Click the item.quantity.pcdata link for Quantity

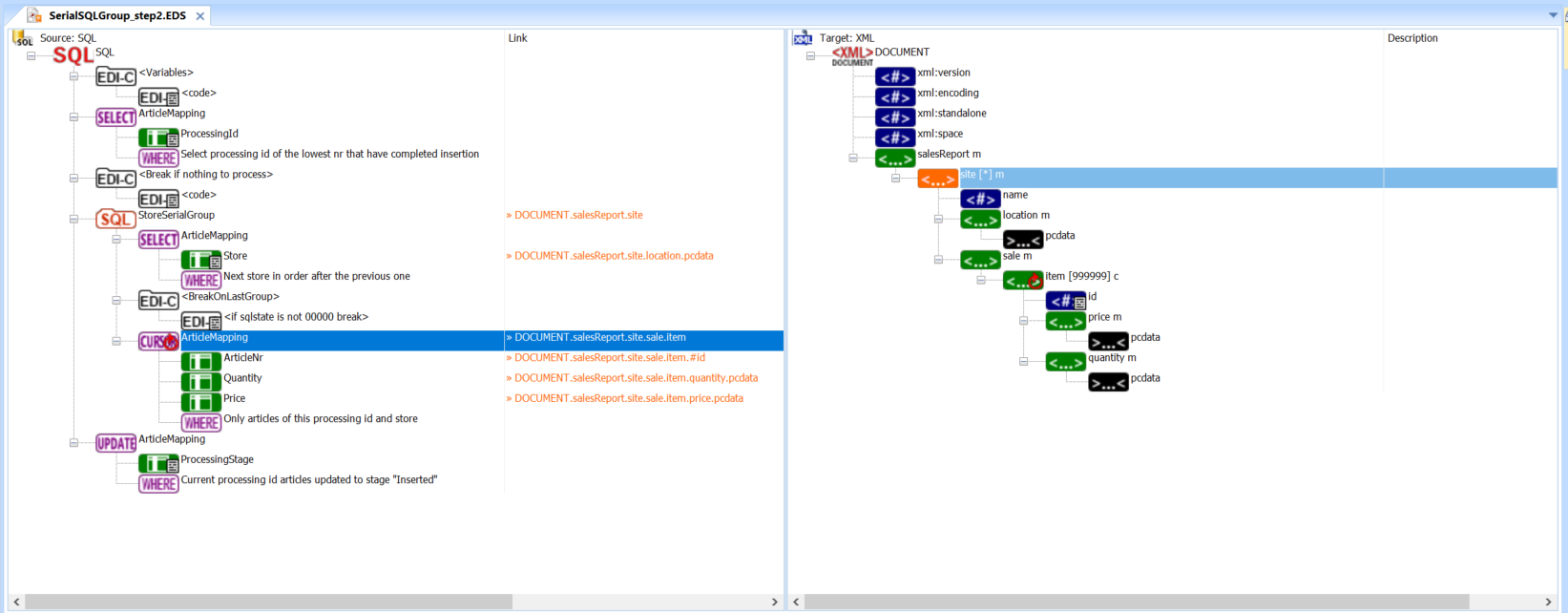click(636, 378)
